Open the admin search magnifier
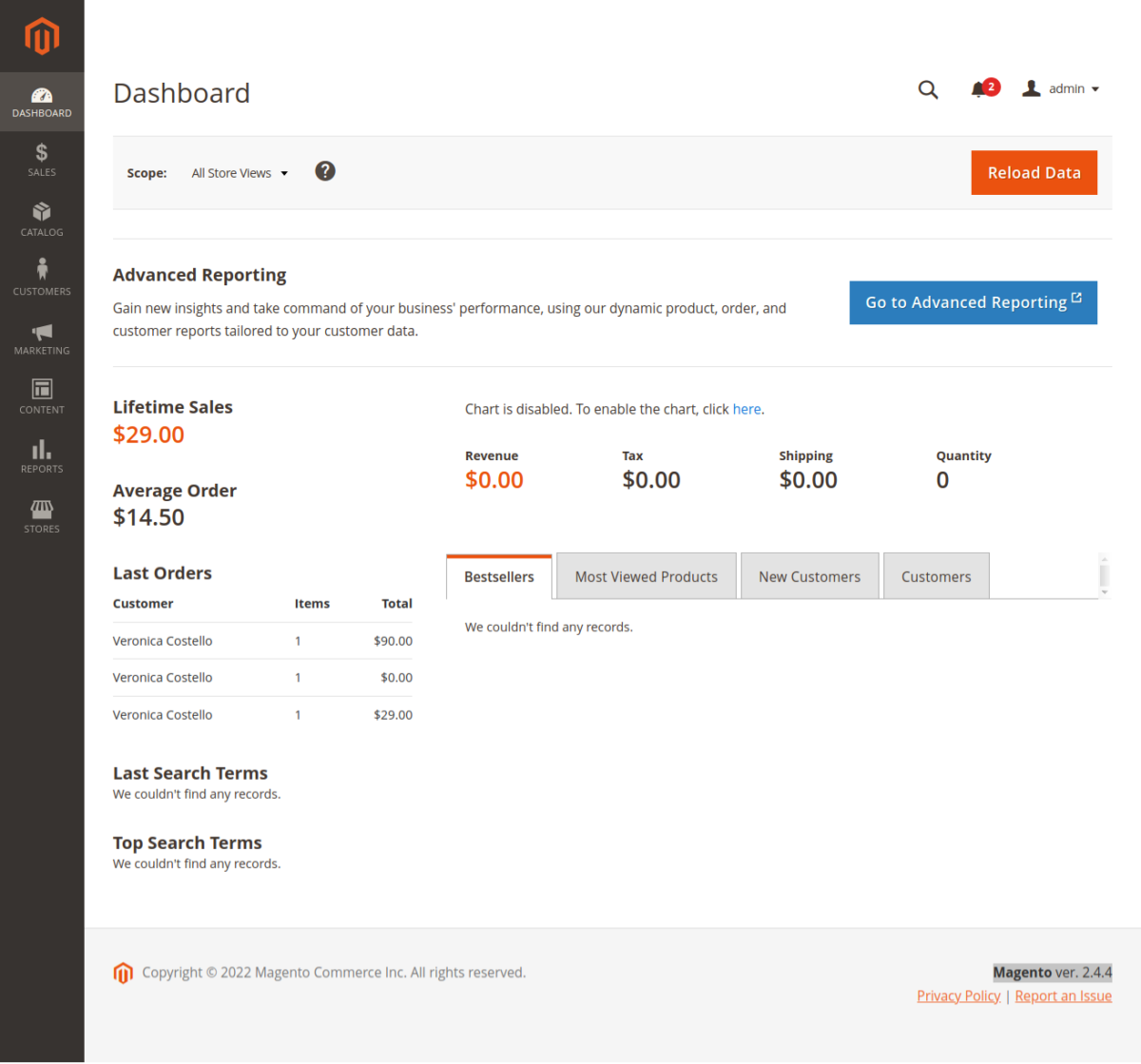Image resolution: width=1141 pixels, height=1064 pixels. coord(927,88)
